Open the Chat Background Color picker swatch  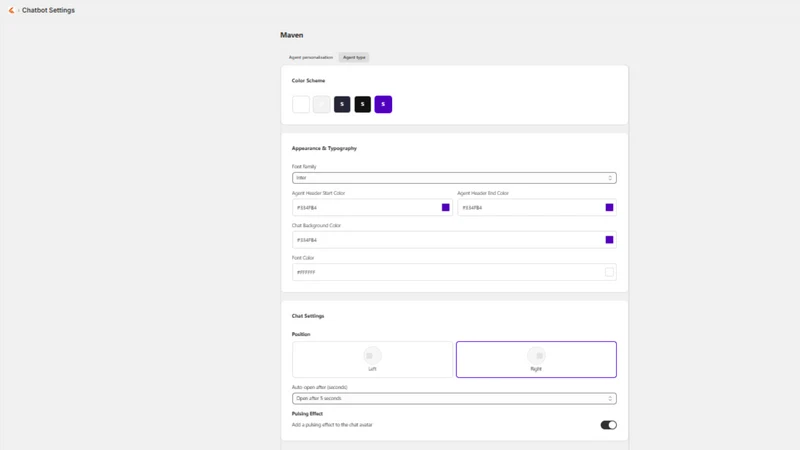tap(609, 240)
